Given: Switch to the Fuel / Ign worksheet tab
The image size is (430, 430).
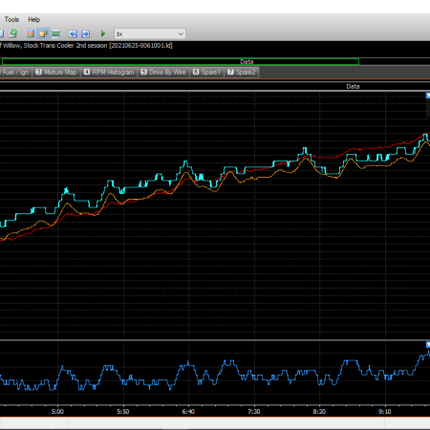Looking at the screenshot, I should [x=15, y=72].
